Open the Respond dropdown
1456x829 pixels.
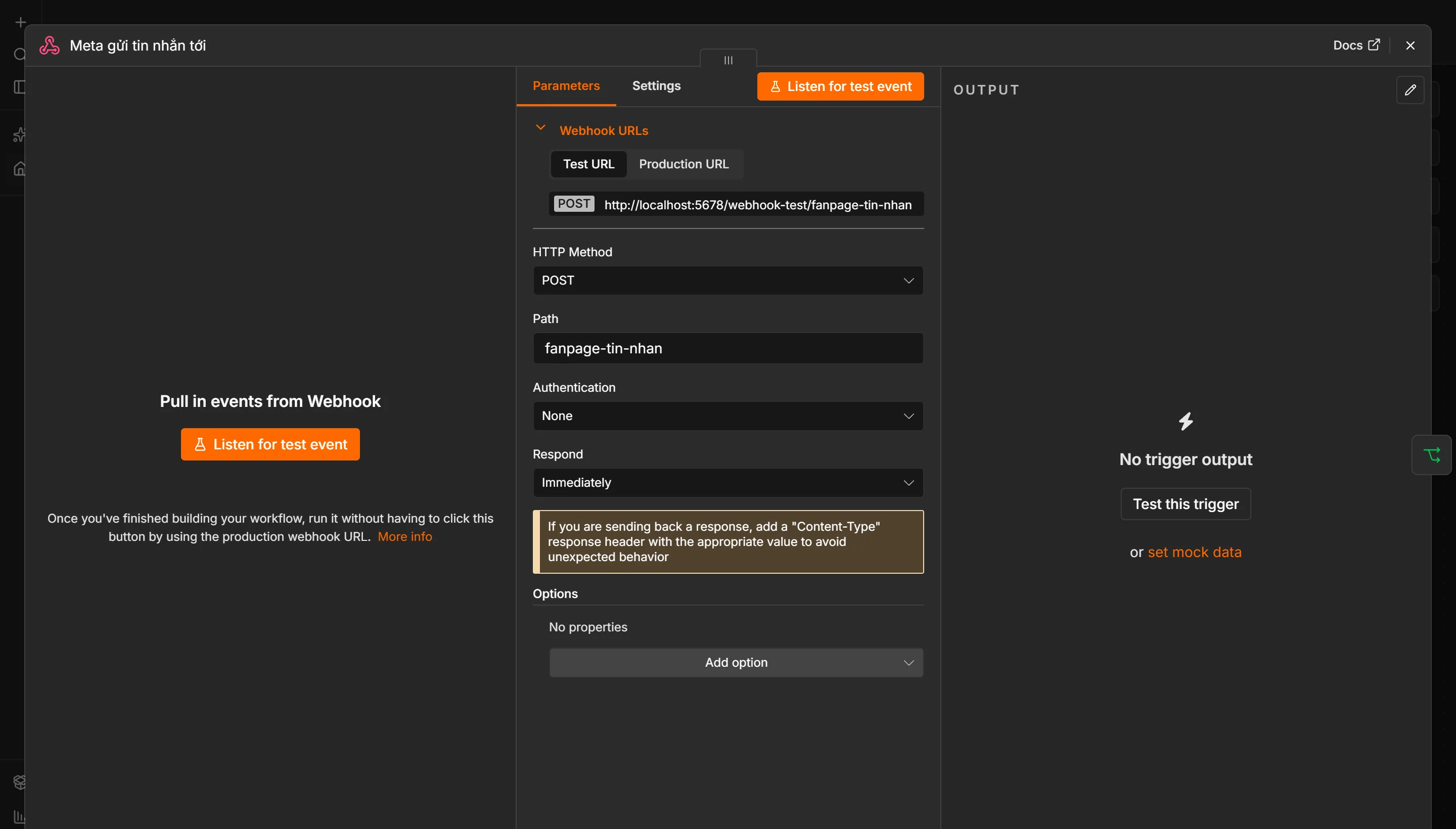tap(727, 483)
